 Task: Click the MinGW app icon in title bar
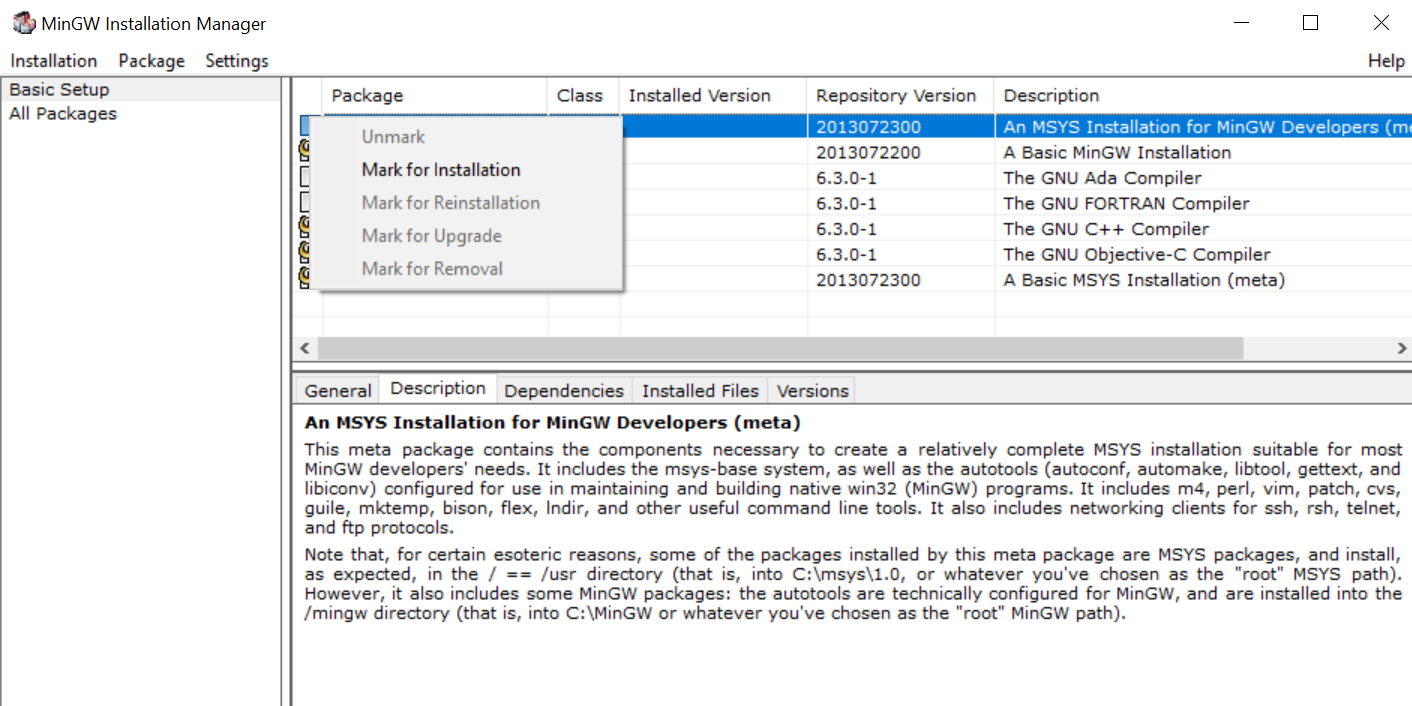[22, 23]
